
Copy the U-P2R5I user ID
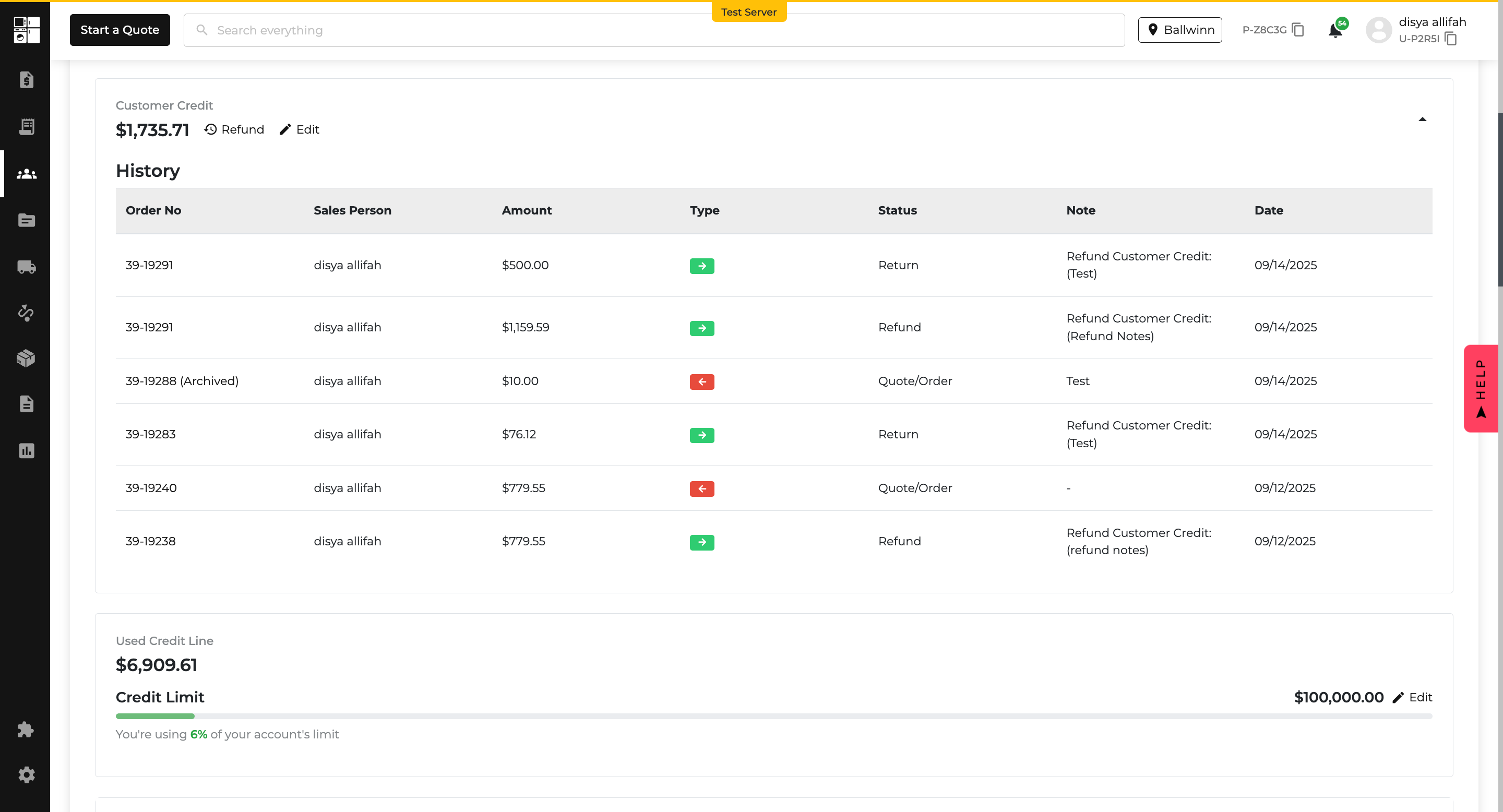pyautogui.click(x=1451, y=39)
